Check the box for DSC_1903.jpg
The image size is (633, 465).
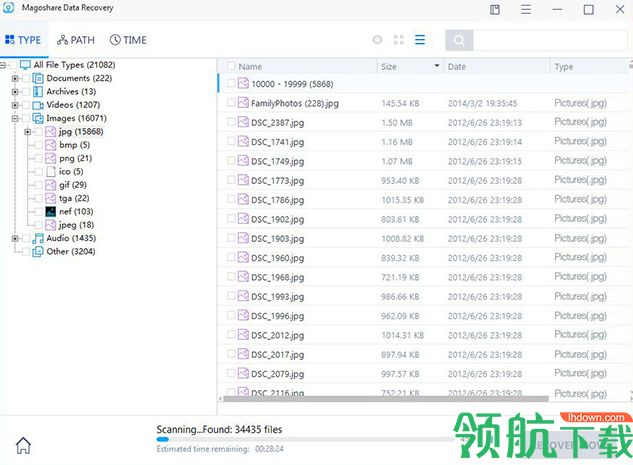[231, 238]
